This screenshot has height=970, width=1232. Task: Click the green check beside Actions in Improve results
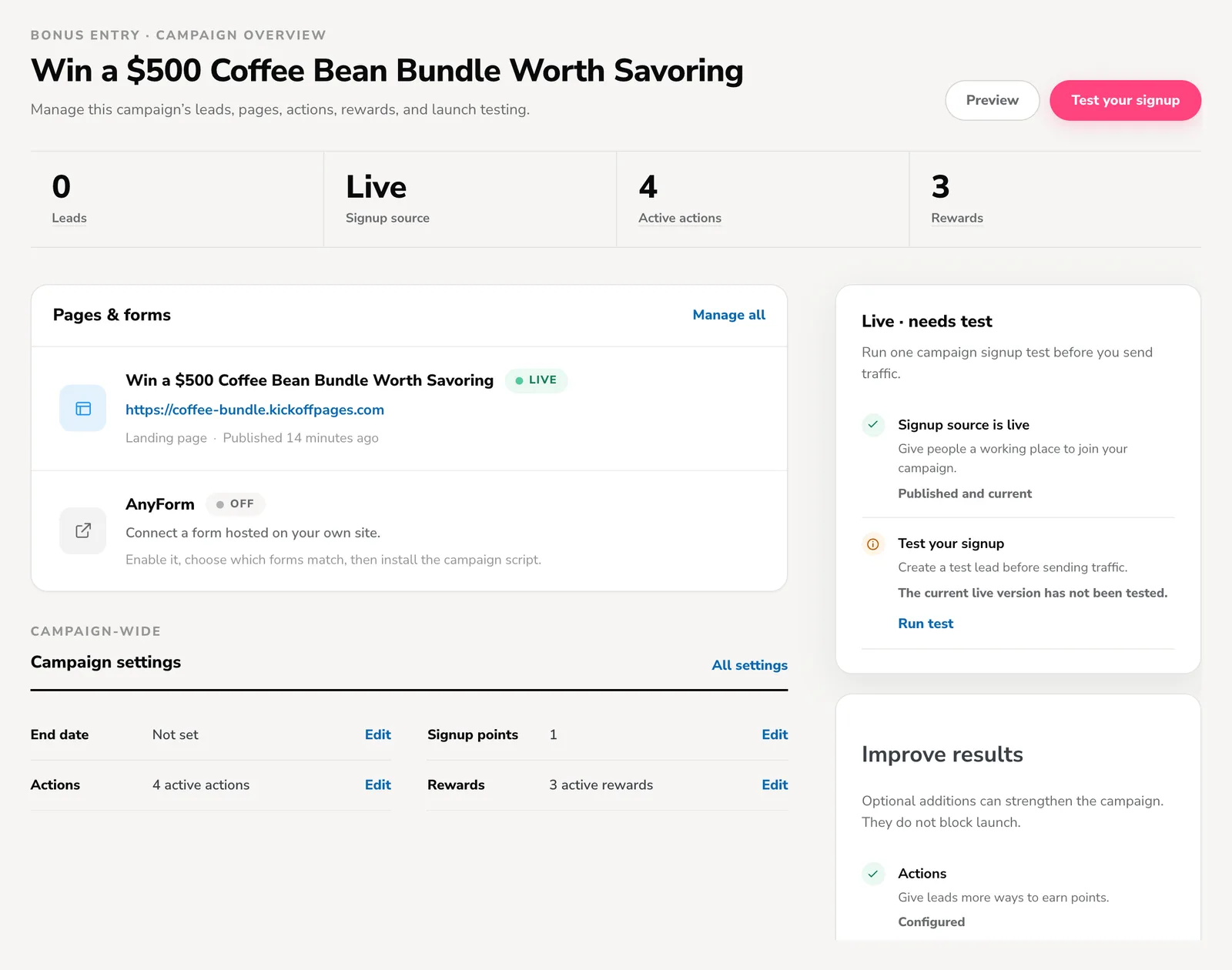point(873,874)
